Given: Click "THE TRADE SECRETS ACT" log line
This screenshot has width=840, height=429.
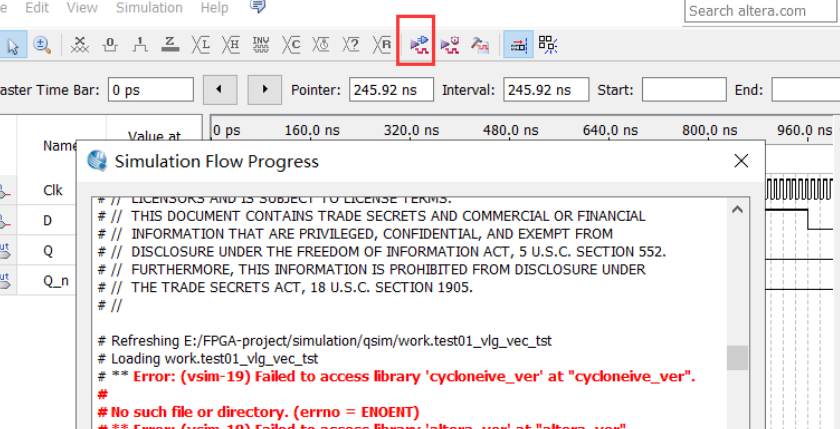Looking at the screenshot, I should click(x=286, y=287).
